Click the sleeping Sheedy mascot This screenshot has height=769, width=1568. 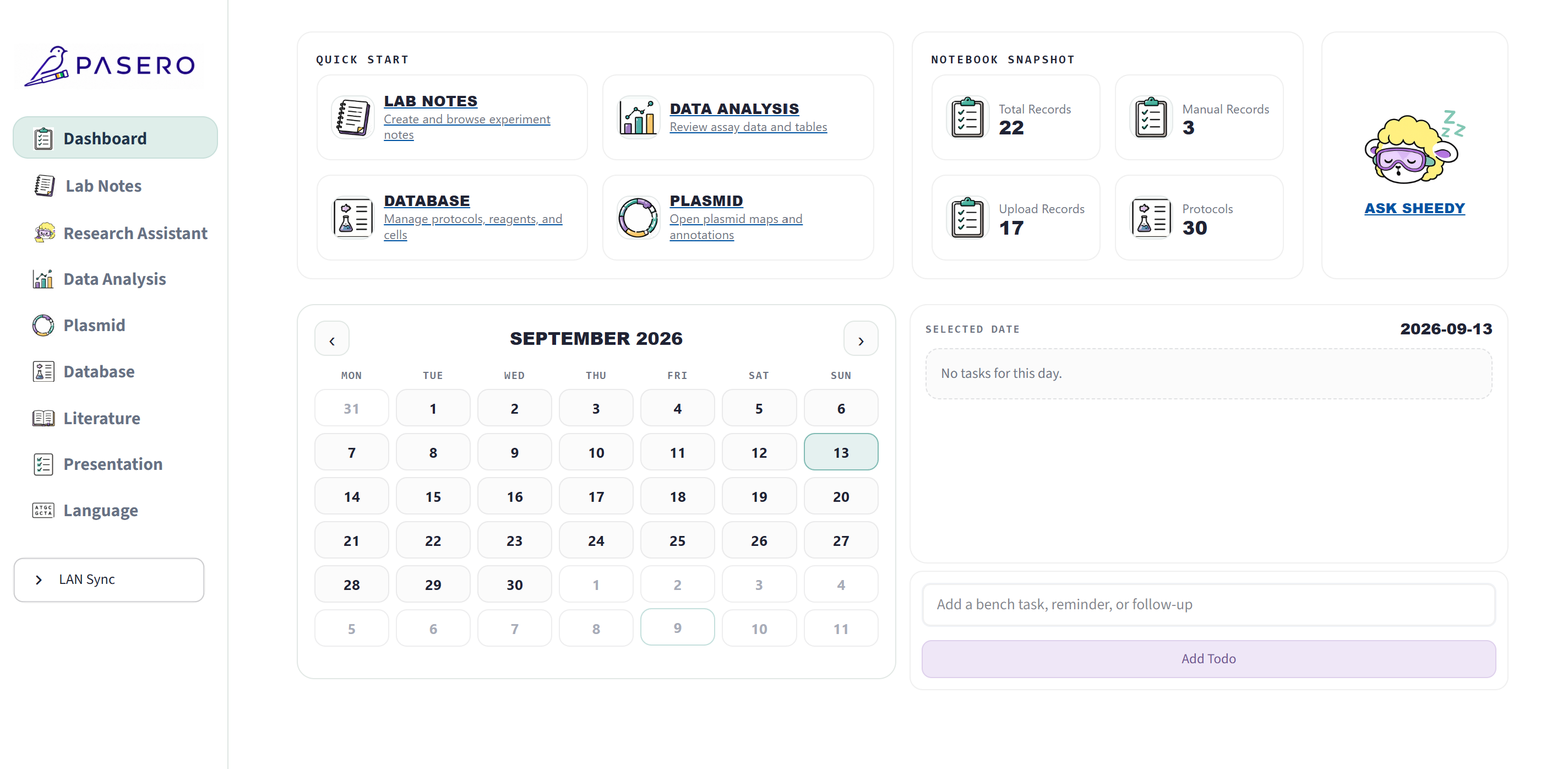(1414, 148)
